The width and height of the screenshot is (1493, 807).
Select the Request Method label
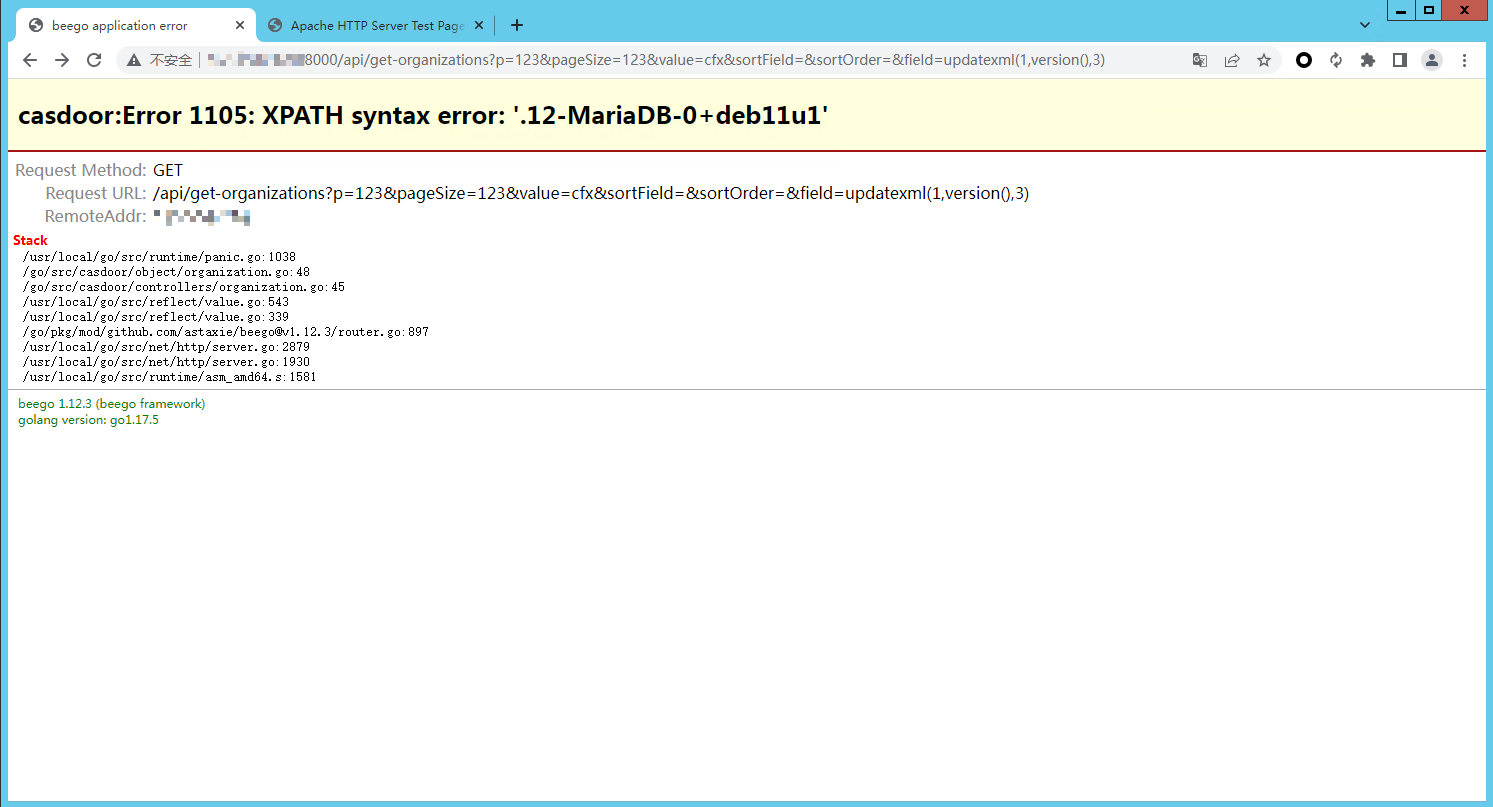pos(81,170)
